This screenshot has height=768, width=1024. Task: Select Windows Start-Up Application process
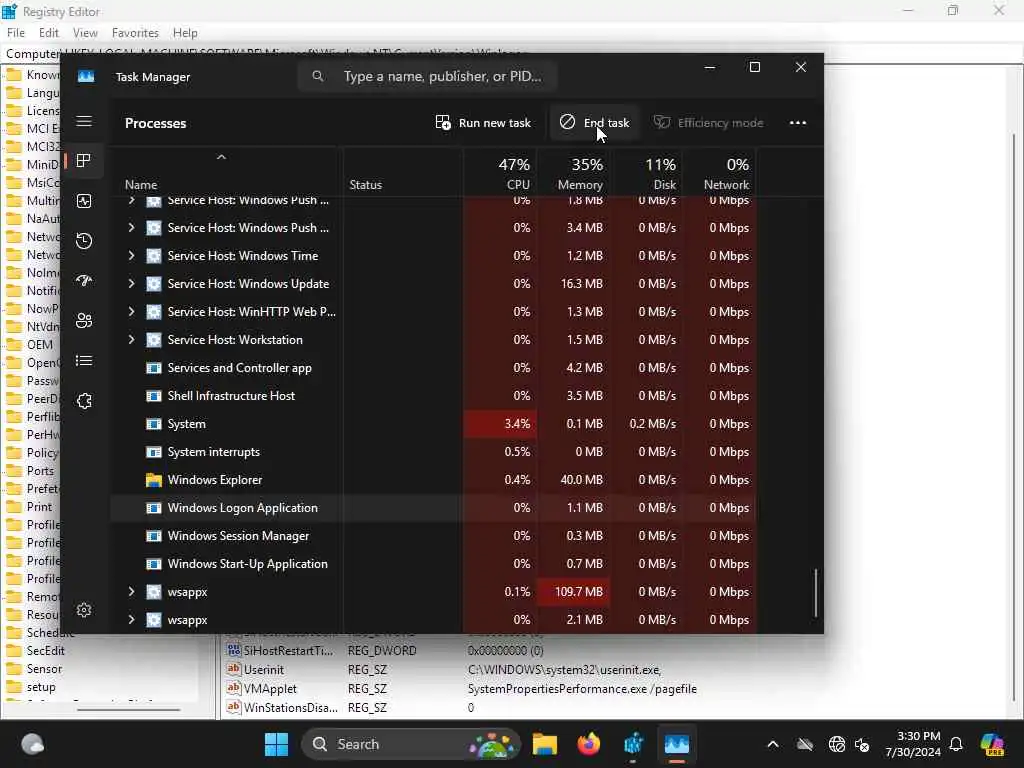434,564
